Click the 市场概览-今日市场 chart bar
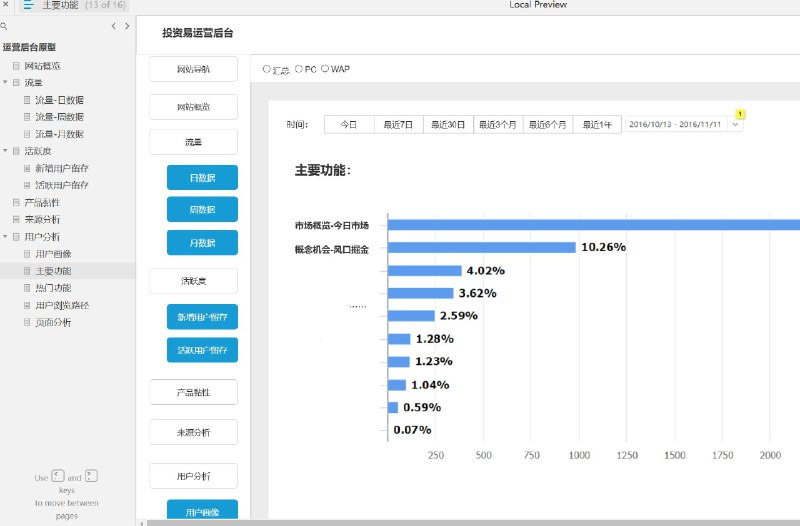Screen dimensions: 800x526 (594, 224)
